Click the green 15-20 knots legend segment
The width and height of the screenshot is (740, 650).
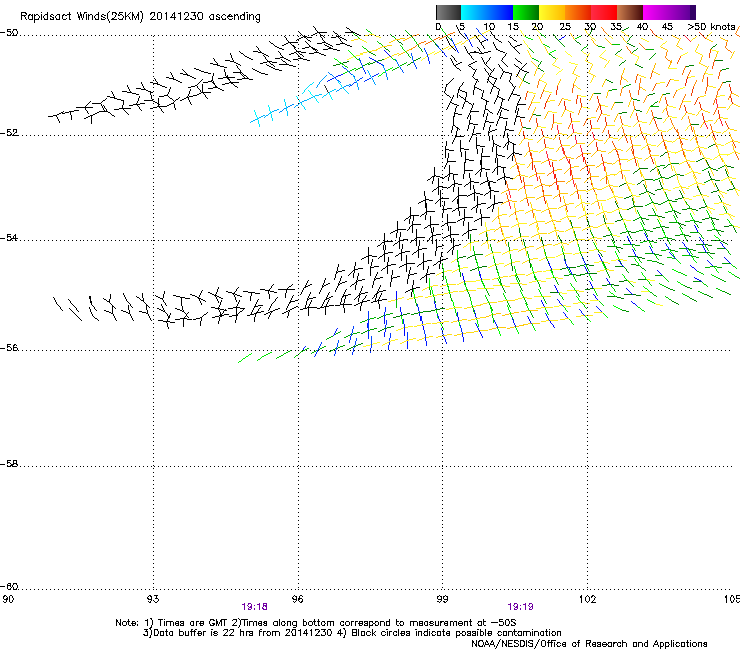[526, 12]
